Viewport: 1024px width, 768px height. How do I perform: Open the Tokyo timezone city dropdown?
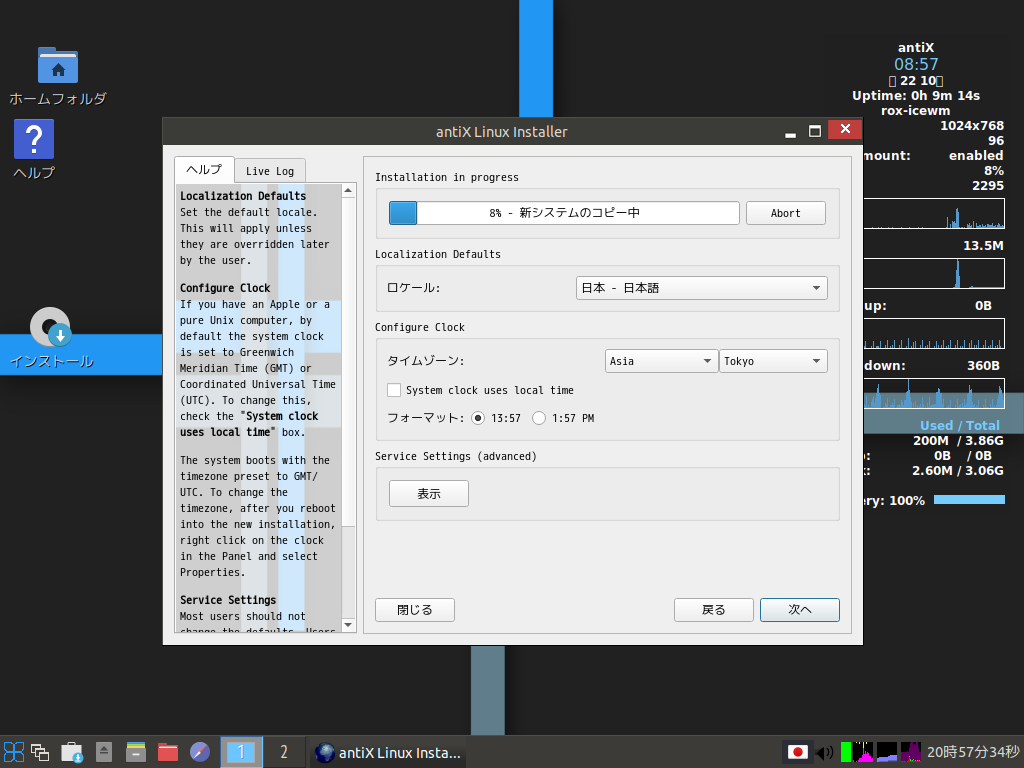pos(773,361)
